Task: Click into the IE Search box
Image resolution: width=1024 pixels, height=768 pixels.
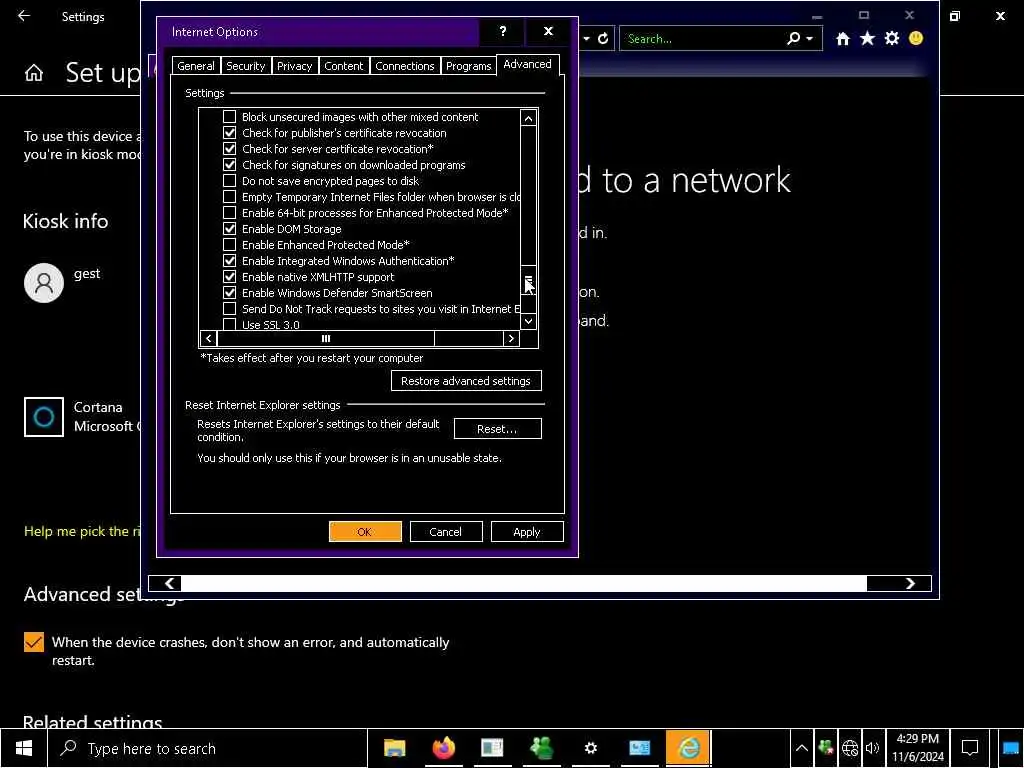Action: click(x=702, y=39)
